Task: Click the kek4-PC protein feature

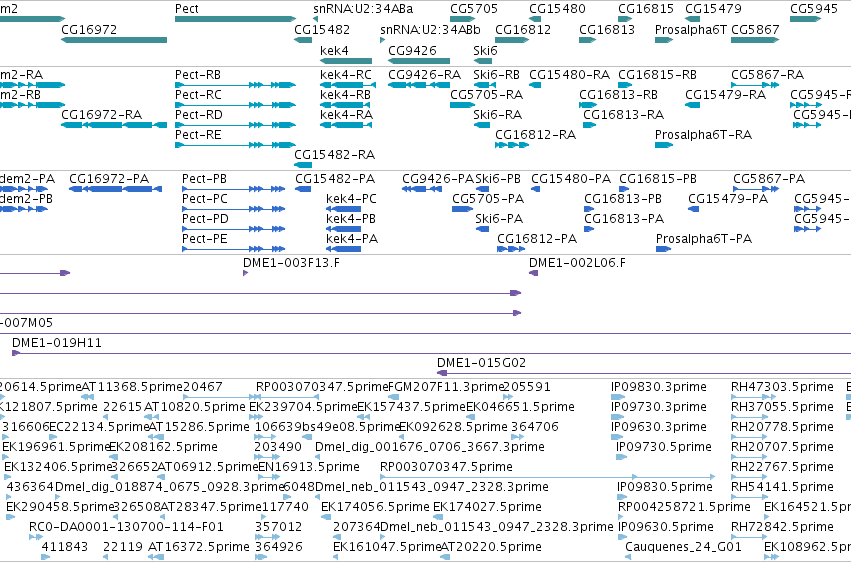Action: 344,209
